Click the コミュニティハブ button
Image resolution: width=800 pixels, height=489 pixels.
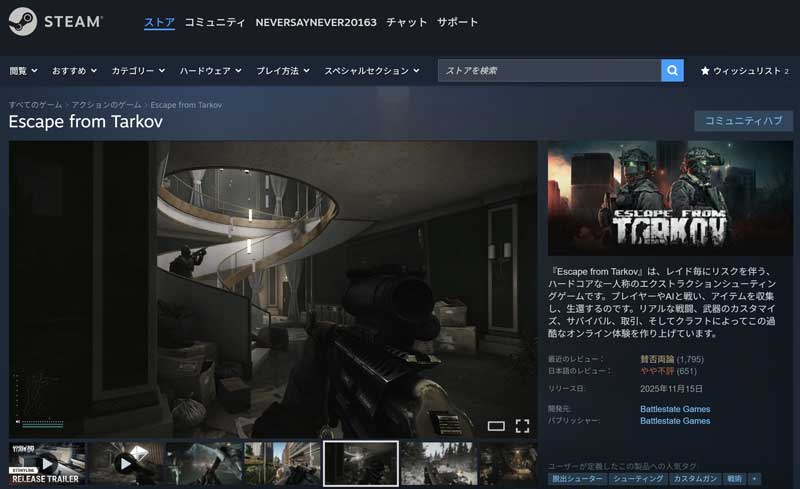click(x=743, y=121)
